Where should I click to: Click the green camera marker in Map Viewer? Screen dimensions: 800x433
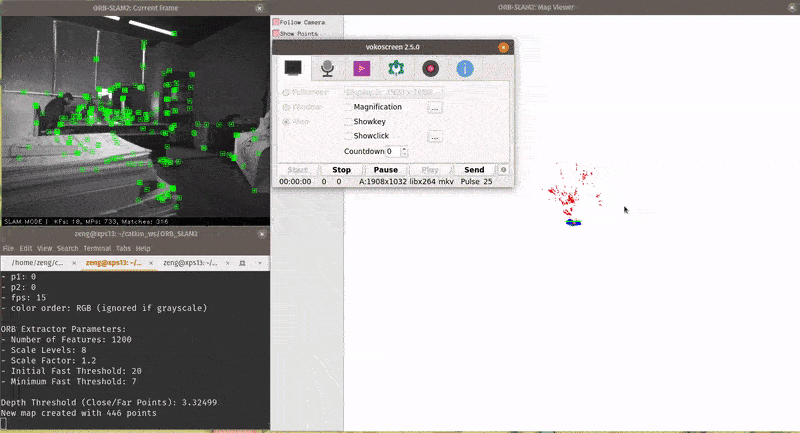573,222
